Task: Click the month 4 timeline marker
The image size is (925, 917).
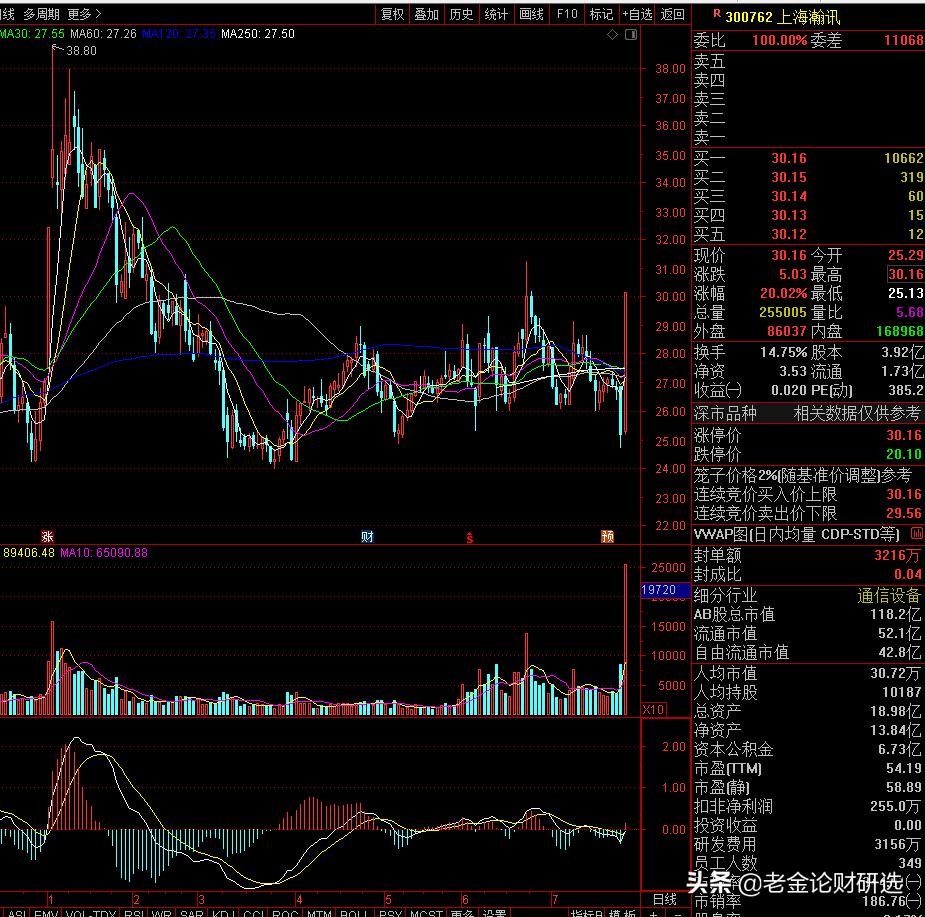Action: click(x=299, y=899)
